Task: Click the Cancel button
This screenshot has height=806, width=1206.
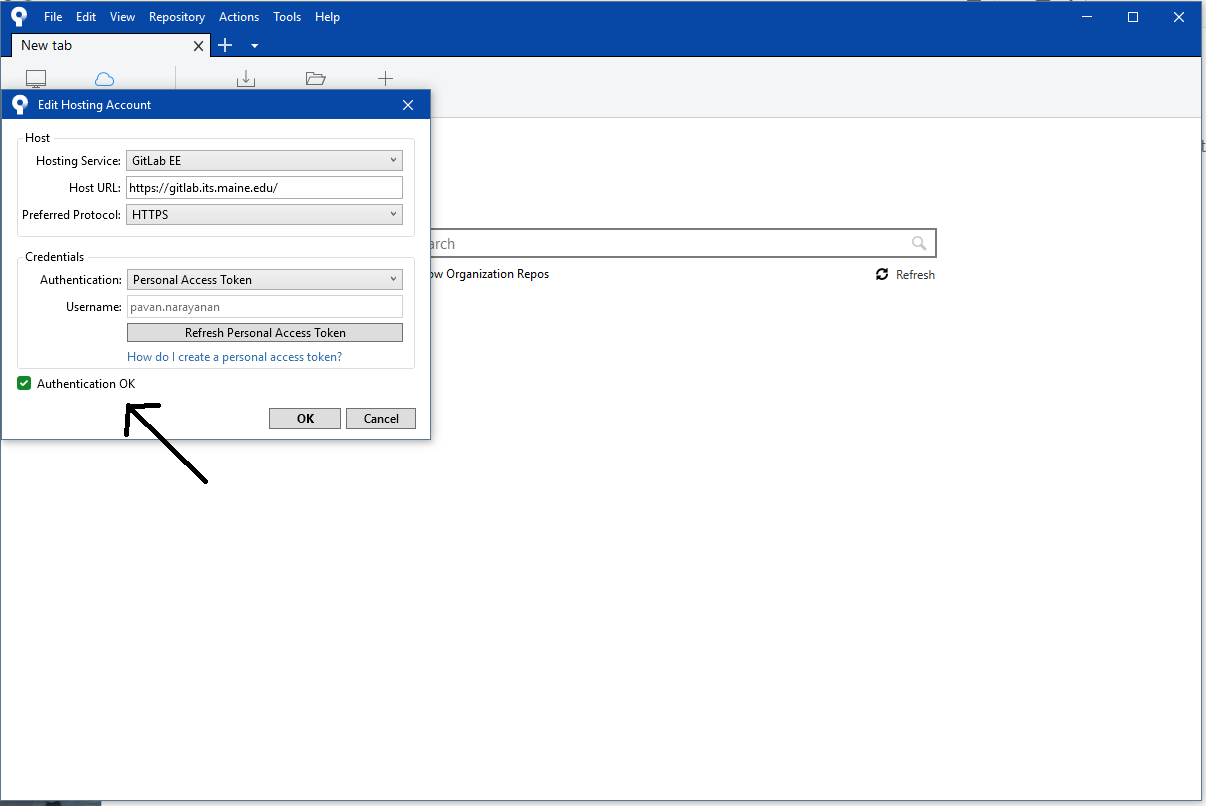Action: point(381,419)
